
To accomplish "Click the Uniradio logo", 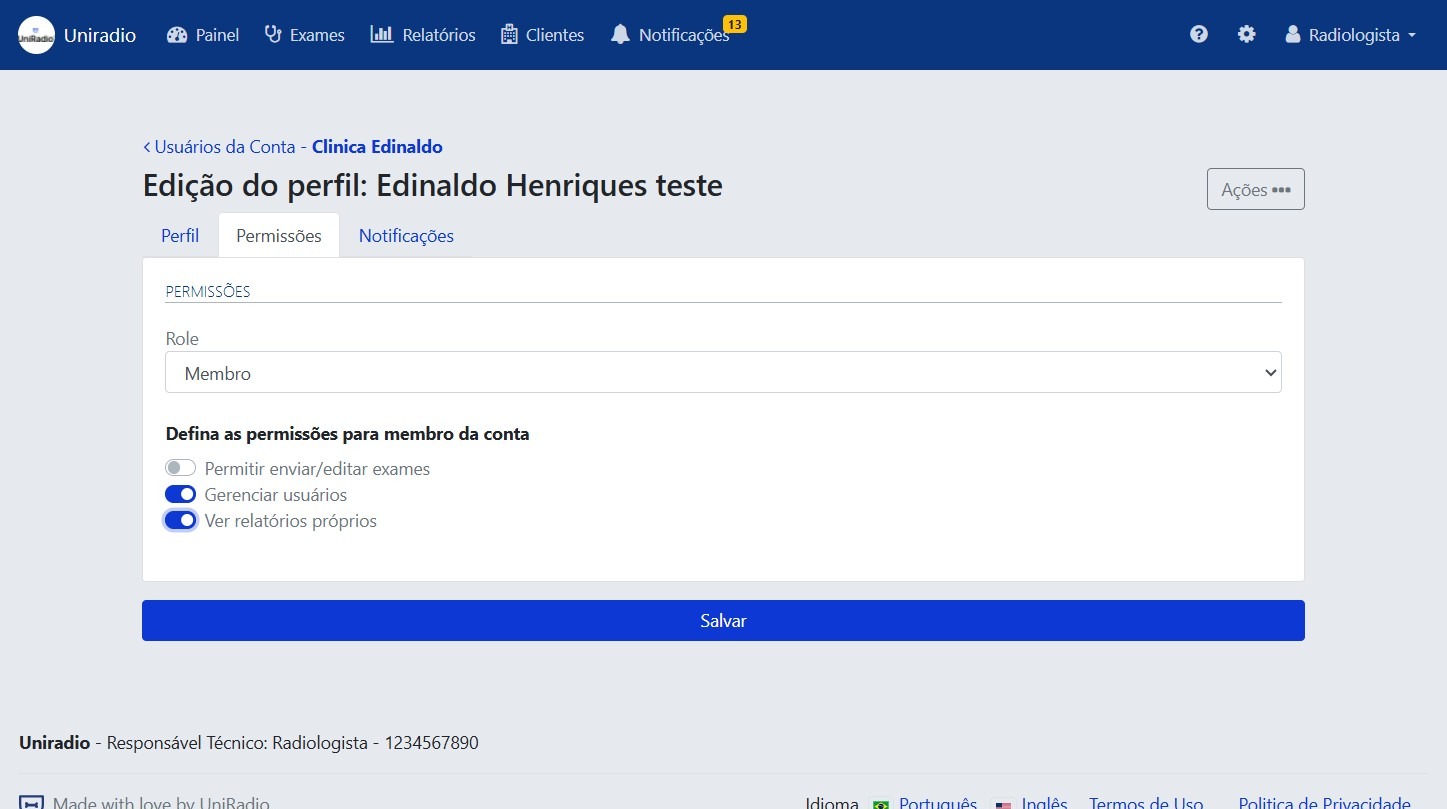I will [36, 34].
